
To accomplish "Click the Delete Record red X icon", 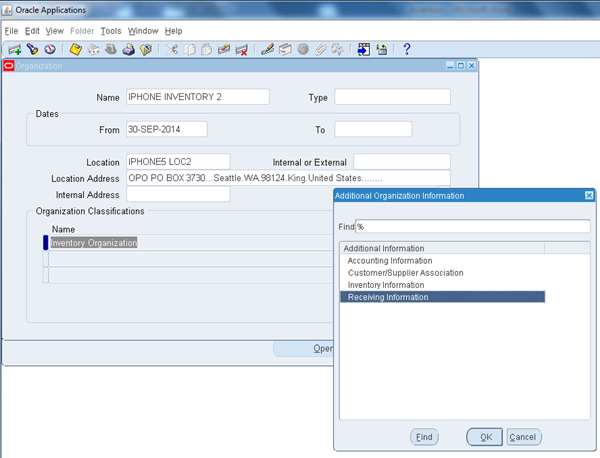I will coord(241,50).
